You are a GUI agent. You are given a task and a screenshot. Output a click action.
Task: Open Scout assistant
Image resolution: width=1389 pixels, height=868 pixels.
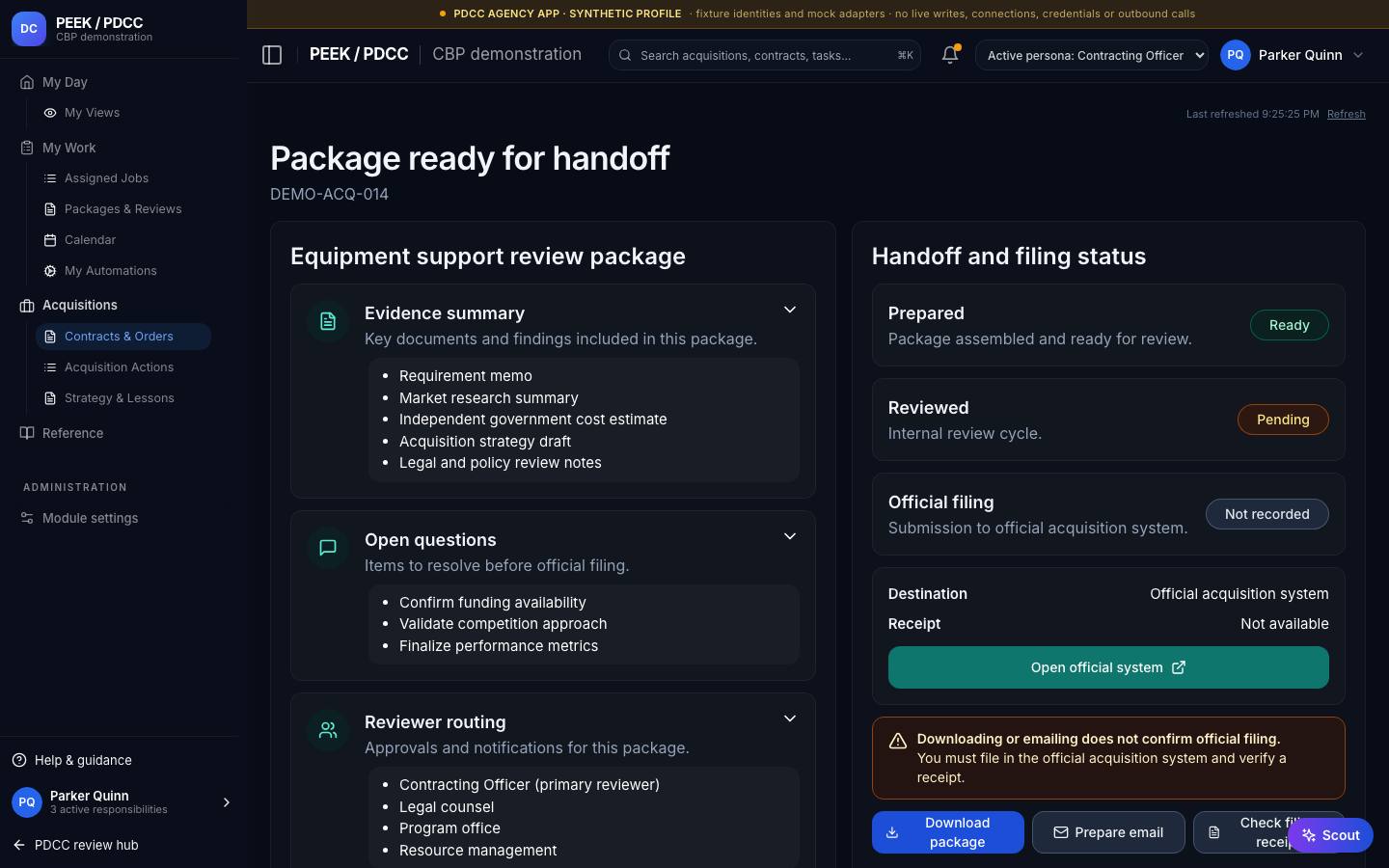click(1330, 835)
